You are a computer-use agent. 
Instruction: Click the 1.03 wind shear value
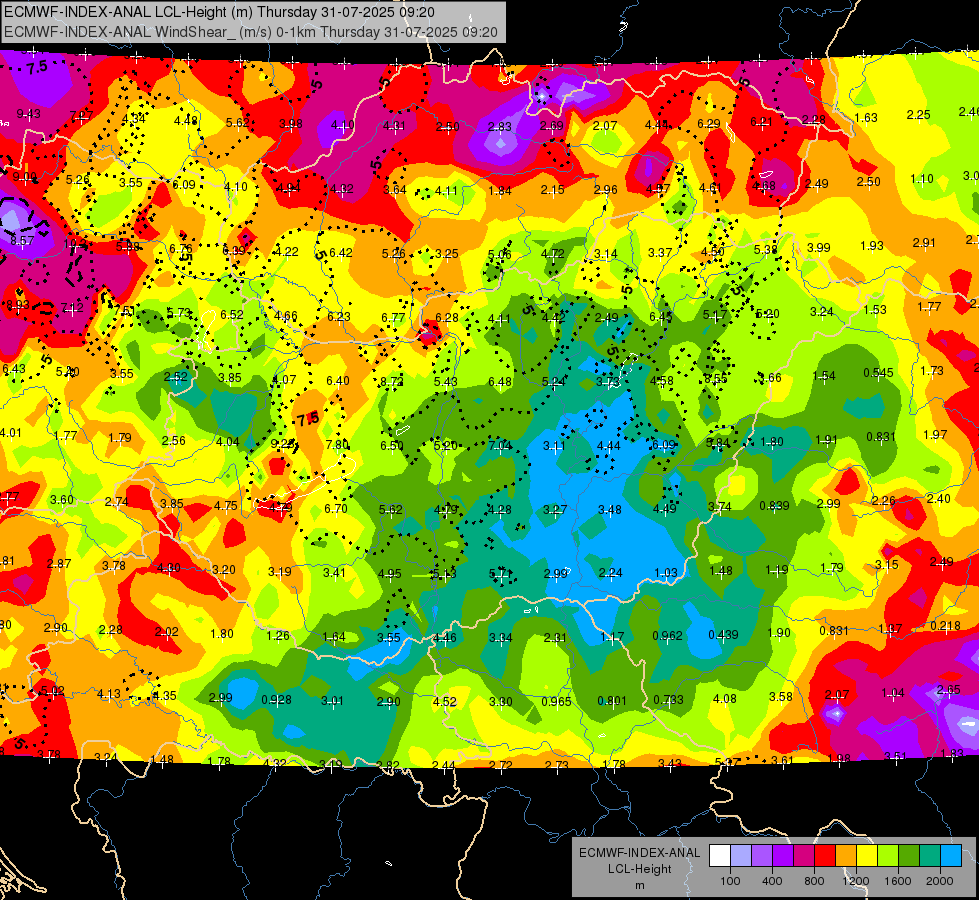coord(666,573)
